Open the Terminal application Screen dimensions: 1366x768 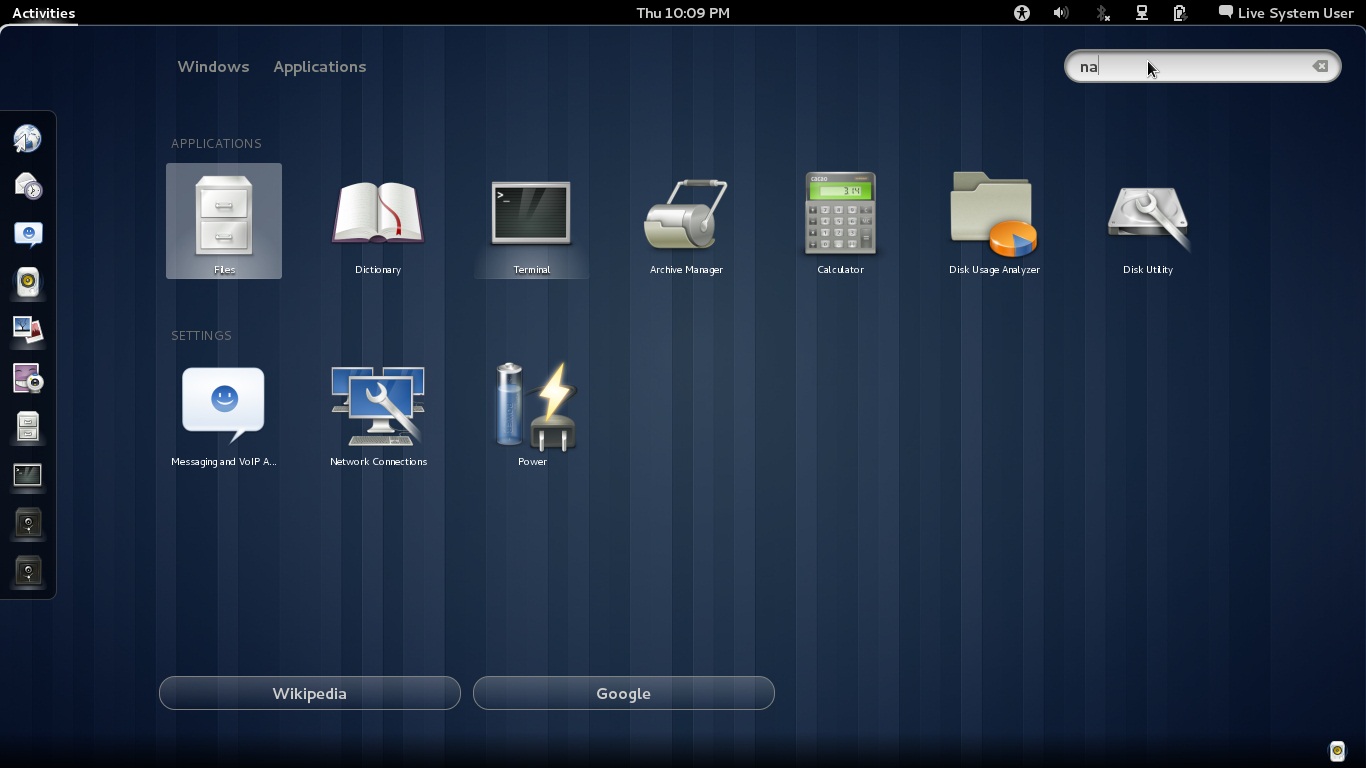(531, 213)
